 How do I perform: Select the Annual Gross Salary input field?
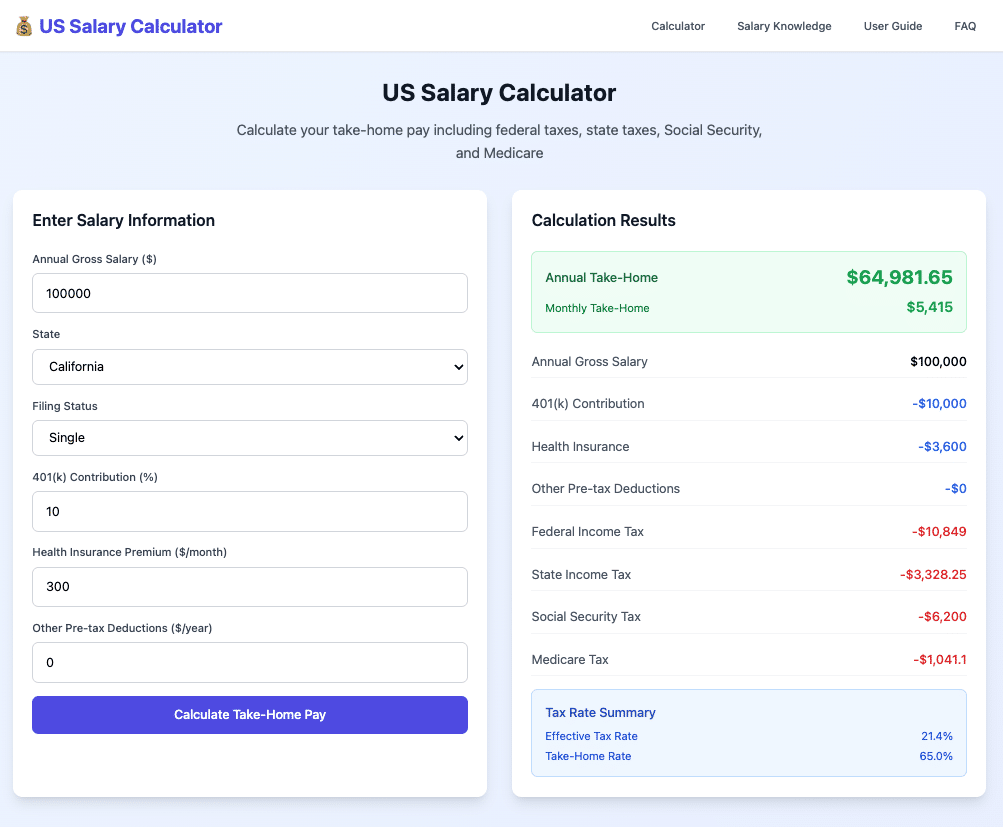pos(249,293)
